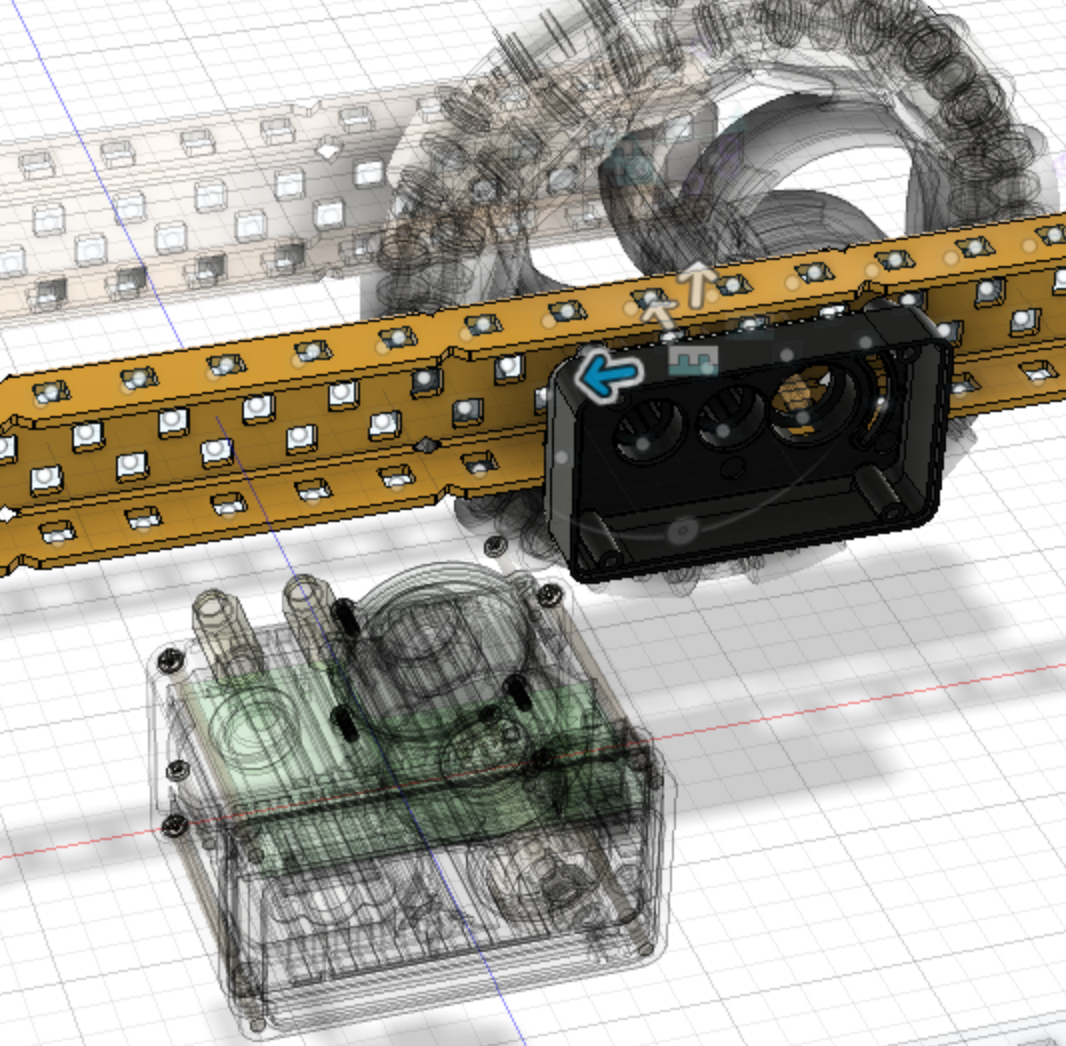Click the circular rotation handle on the arc
Viewport: 1066px width, 1046px height.
[x=682, y=531]
